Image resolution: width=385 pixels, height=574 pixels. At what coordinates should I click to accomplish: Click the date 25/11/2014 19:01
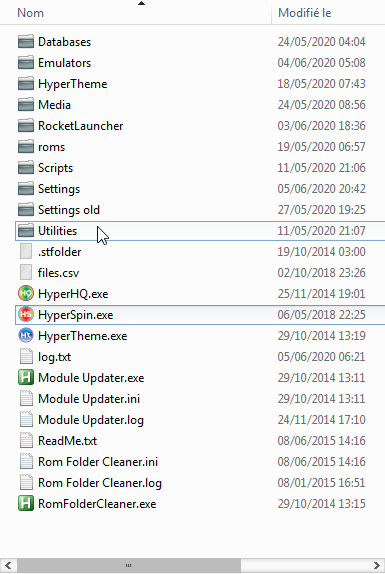321,294
